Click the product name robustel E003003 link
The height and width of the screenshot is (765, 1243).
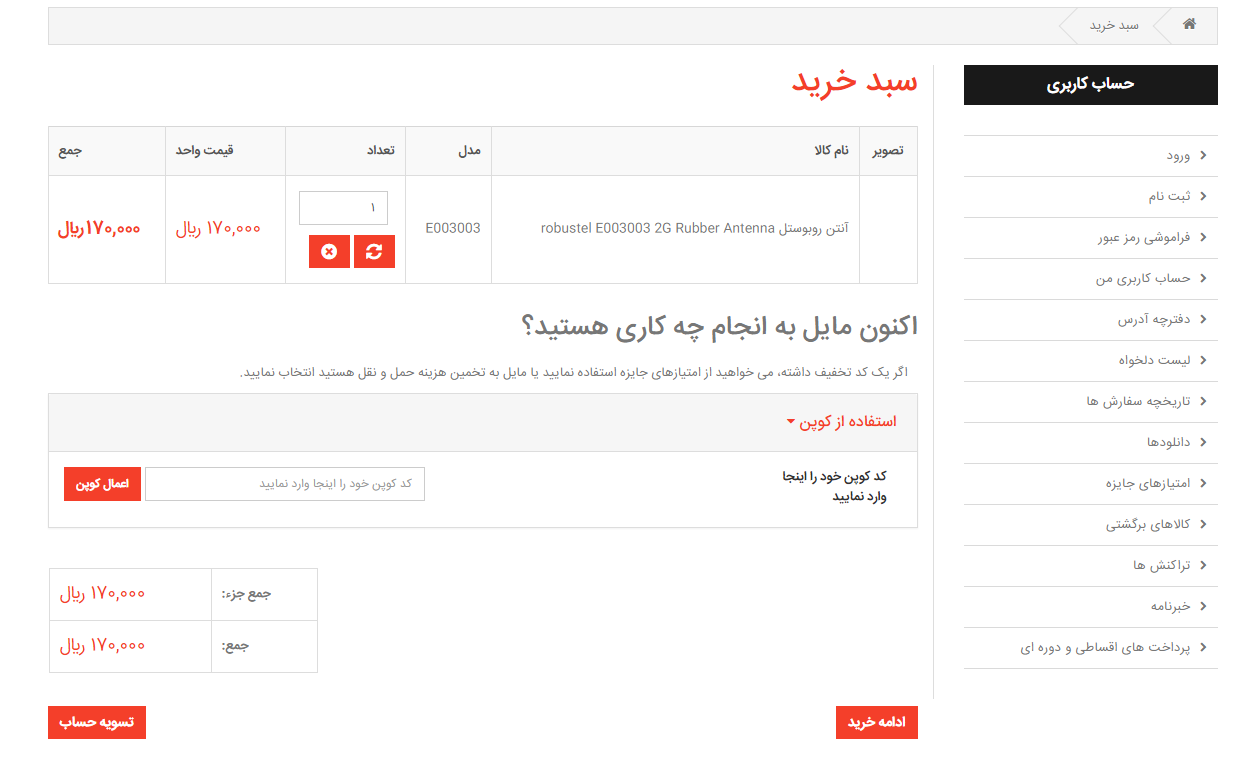pyautogui.click(x=694, y=228)
